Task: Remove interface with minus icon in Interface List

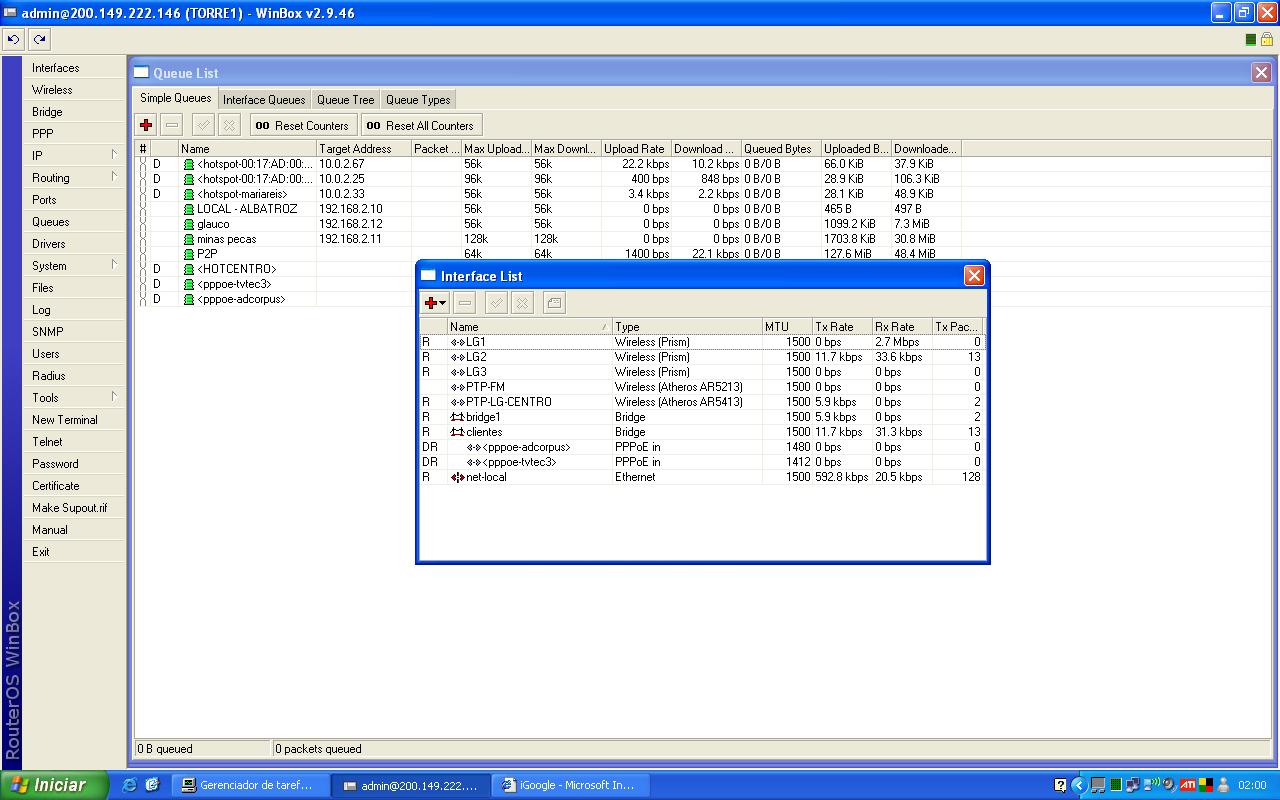Action: pyautogui.click(x=464, y=303)
